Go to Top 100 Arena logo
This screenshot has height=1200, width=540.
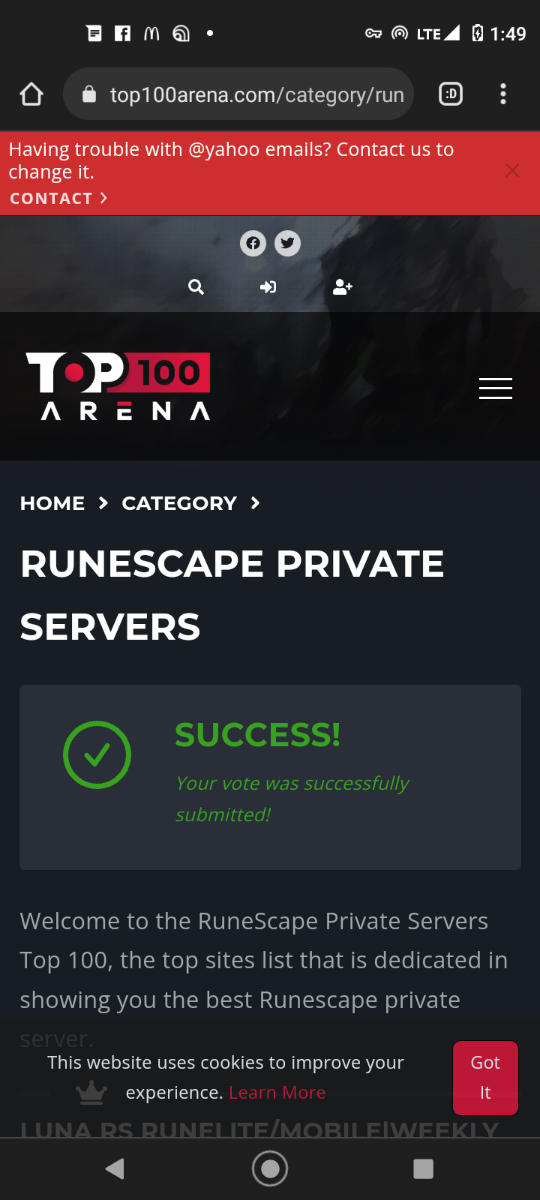(x=118, y=386)
